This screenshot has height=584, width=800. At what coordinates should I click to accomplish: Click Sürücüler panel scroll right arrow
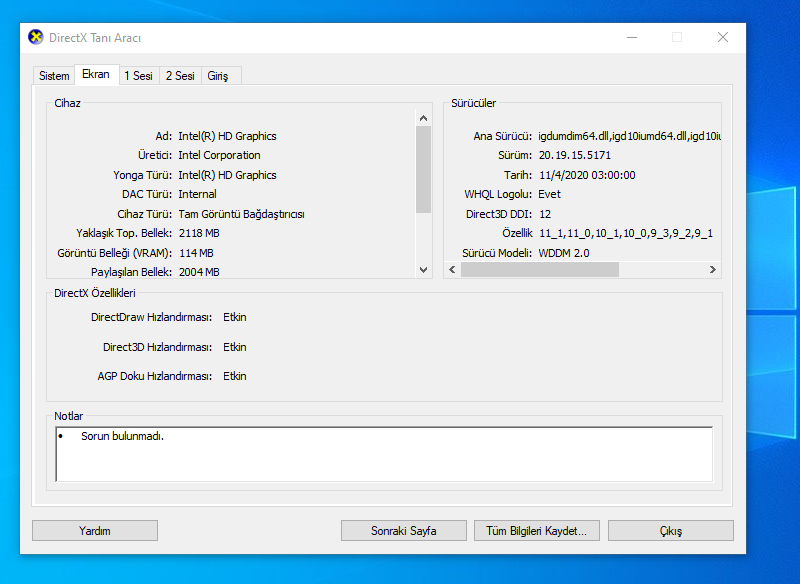tap(713, 269)
